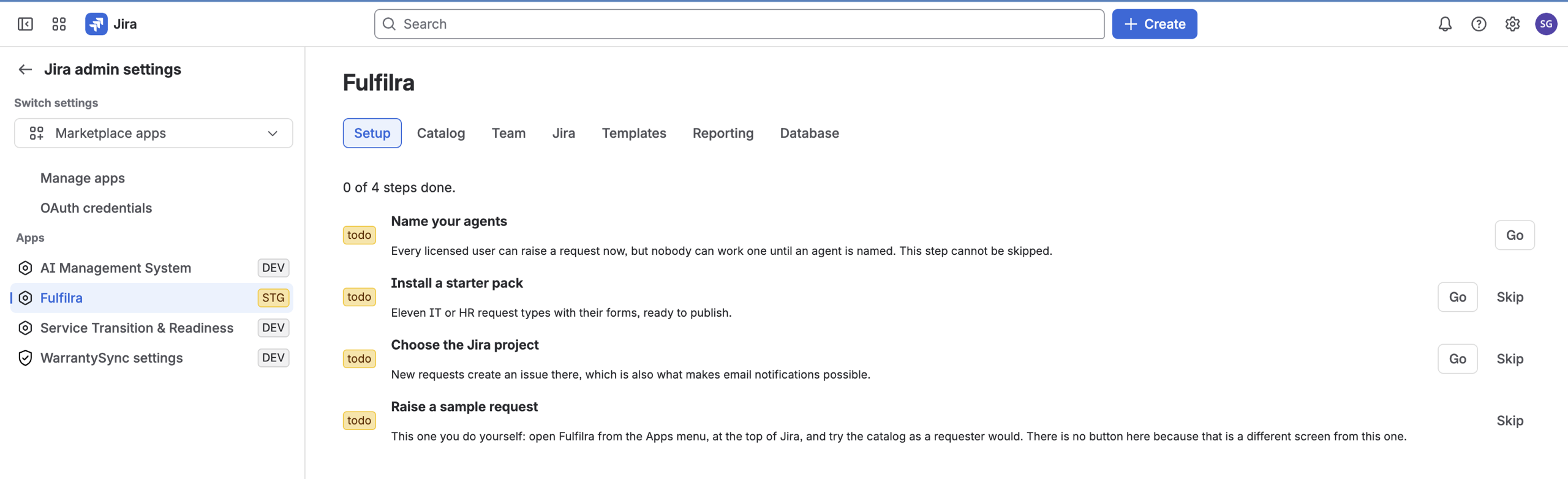Screen dimensions: 1568x479
Task: Collapse the sidebar panel icon
Action: pyautogui.click(x=25, y=24)
